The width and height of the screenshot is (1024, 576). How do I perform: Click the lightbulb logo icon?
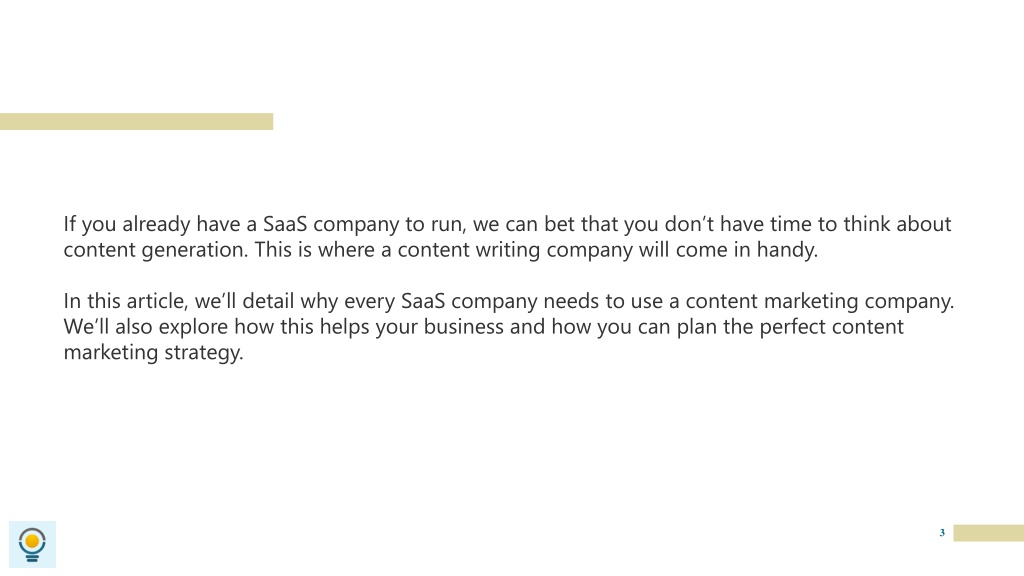tap(32, 544)
